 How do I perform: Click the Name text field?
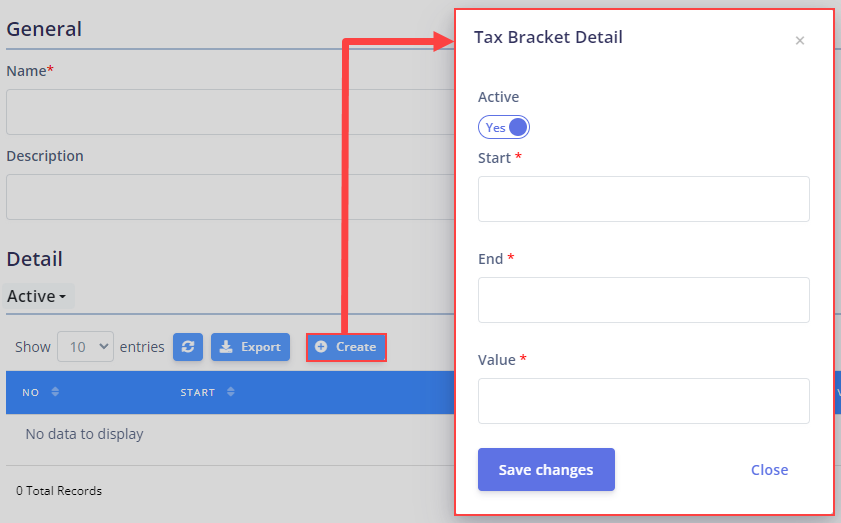click(230, 112)
